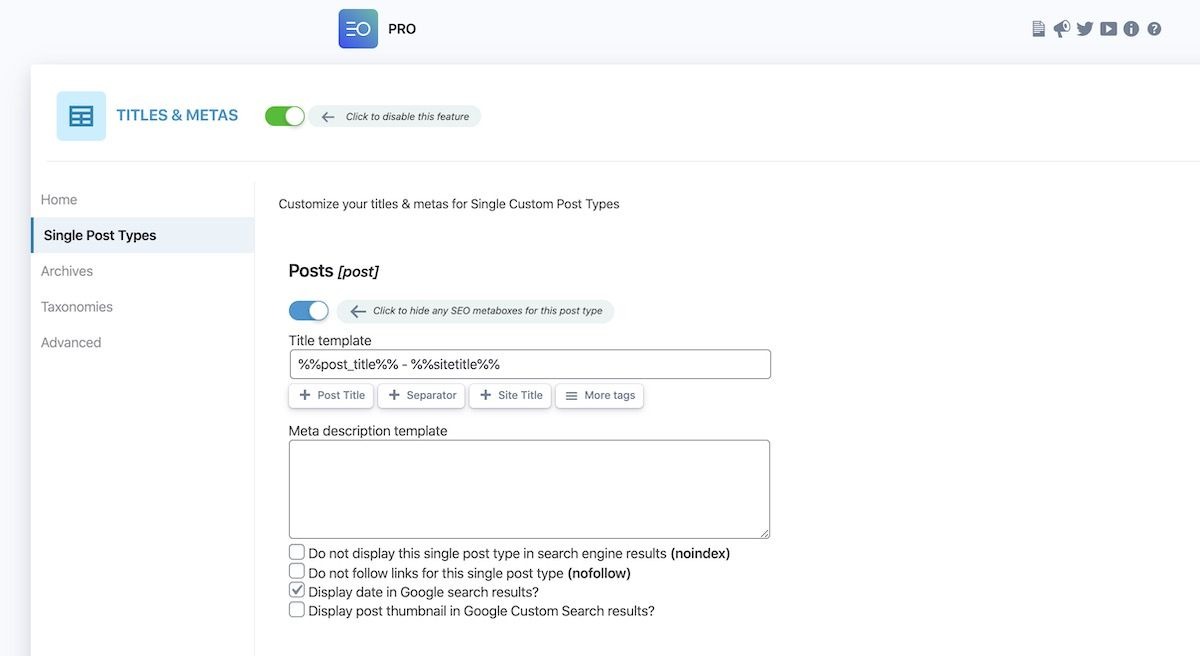Open the megaphone announcements icon

click(x=1061, y=29)
